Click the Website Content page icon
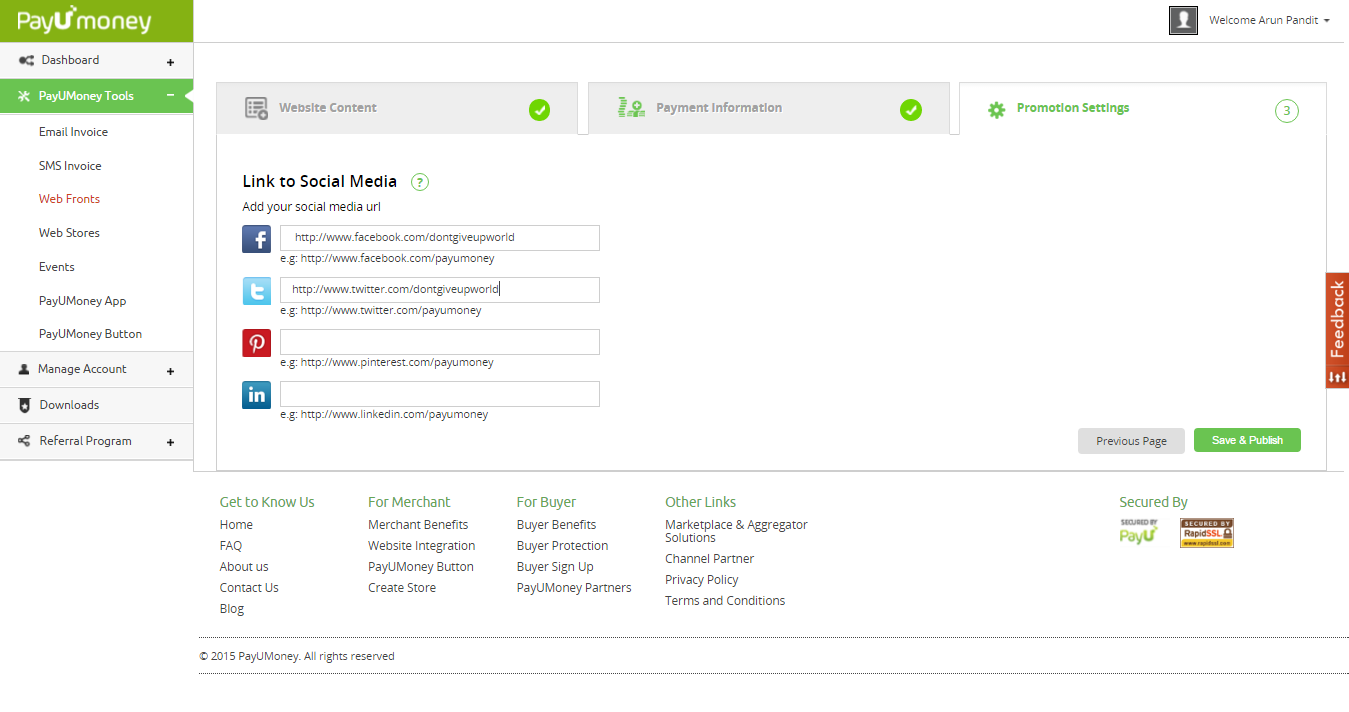1349x712 pixels. pyautogui.click(x=257, y=108)
